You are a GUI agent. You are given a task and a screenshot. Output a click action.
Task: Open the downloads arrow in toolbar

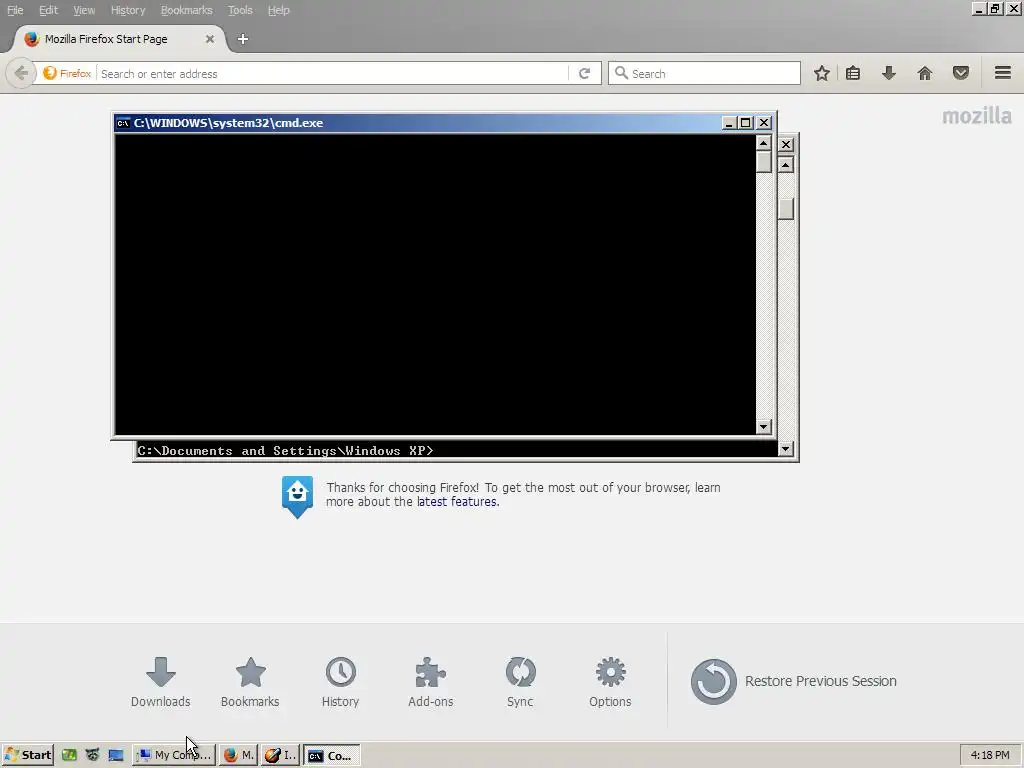(x=889, y=73)
